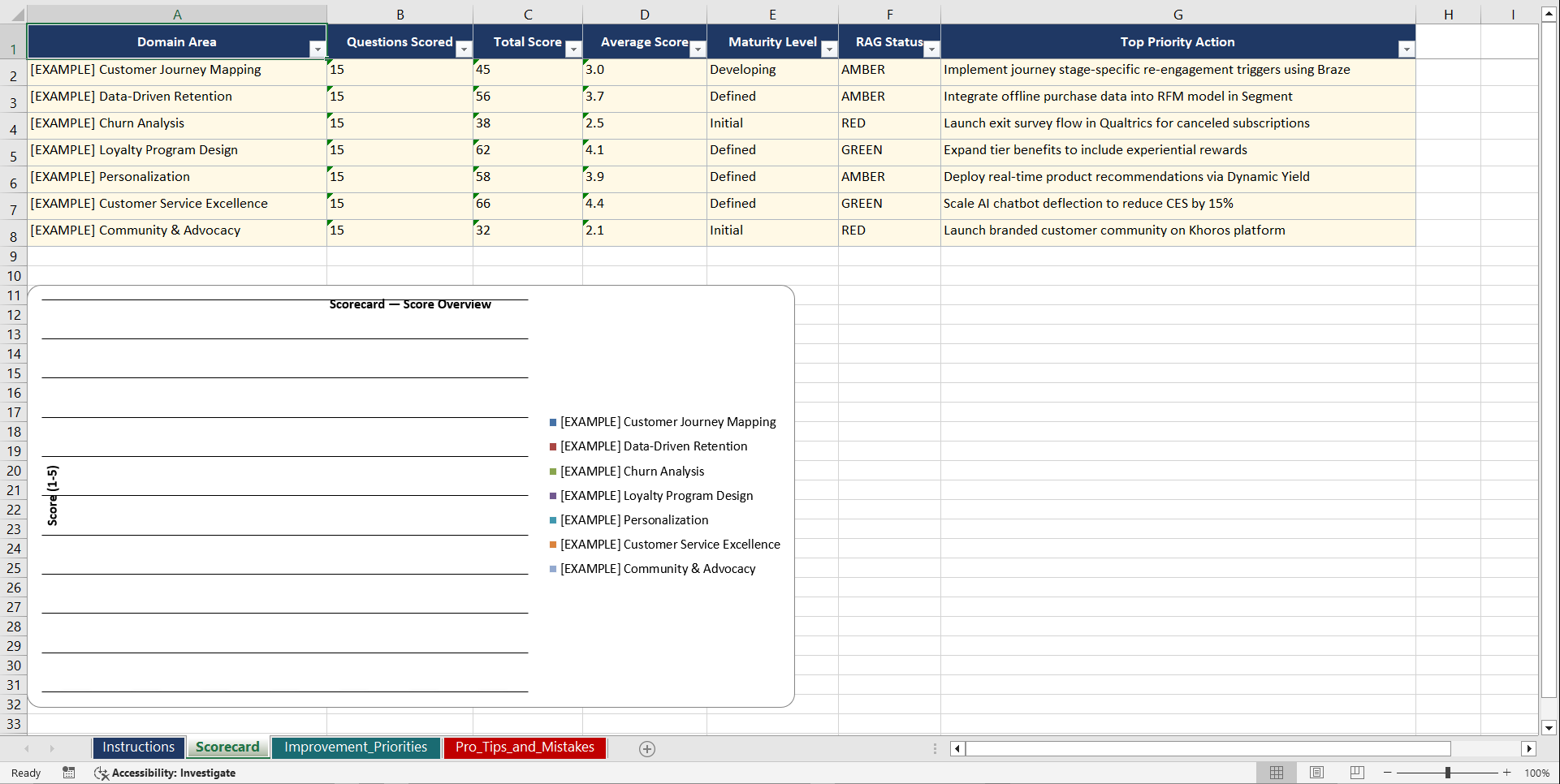
Task: Open the Domain Area column filter
Action: click(x=317, y=49)
